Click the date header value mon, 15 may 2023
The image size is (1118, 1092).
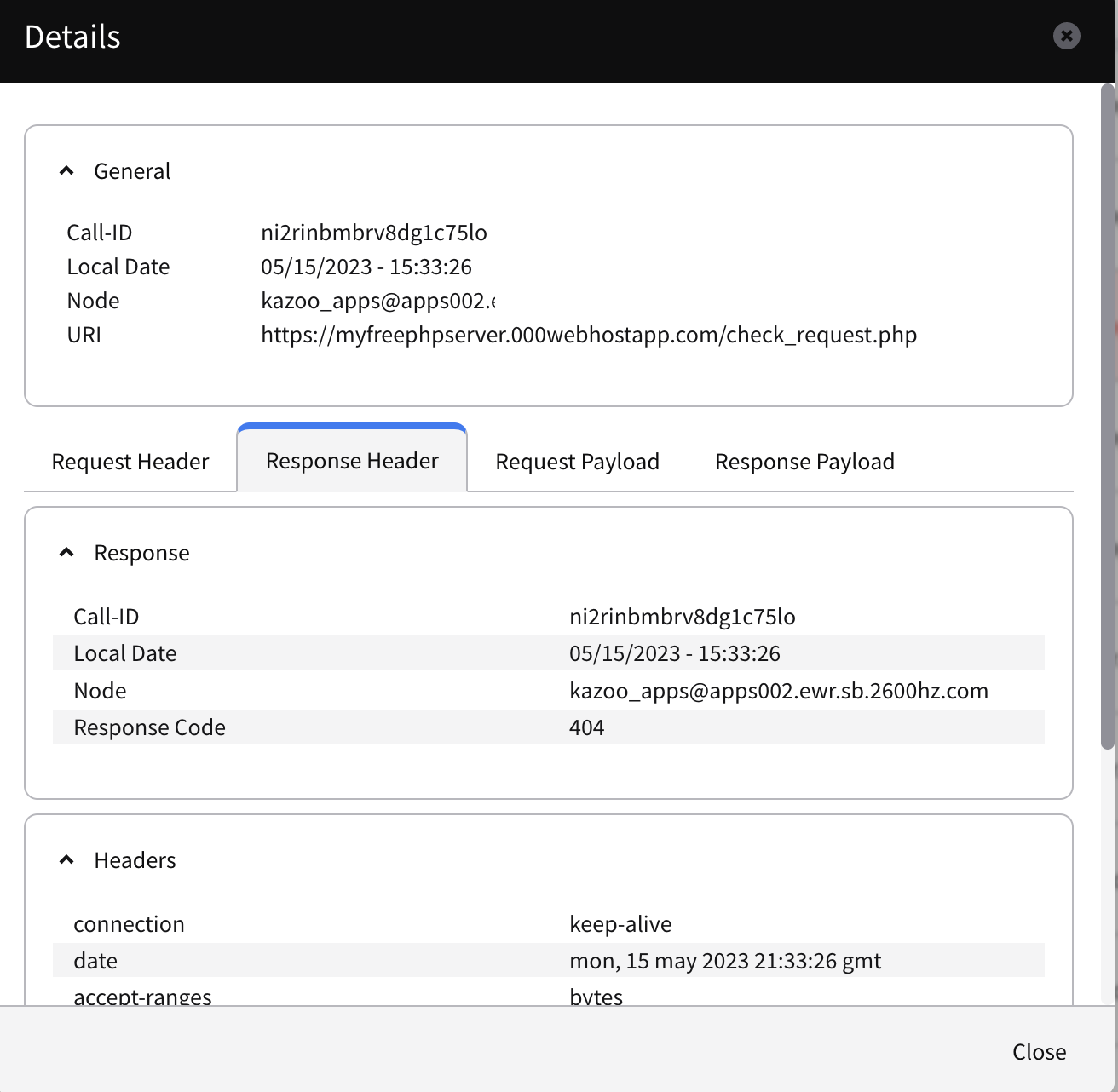pos(725,961)
